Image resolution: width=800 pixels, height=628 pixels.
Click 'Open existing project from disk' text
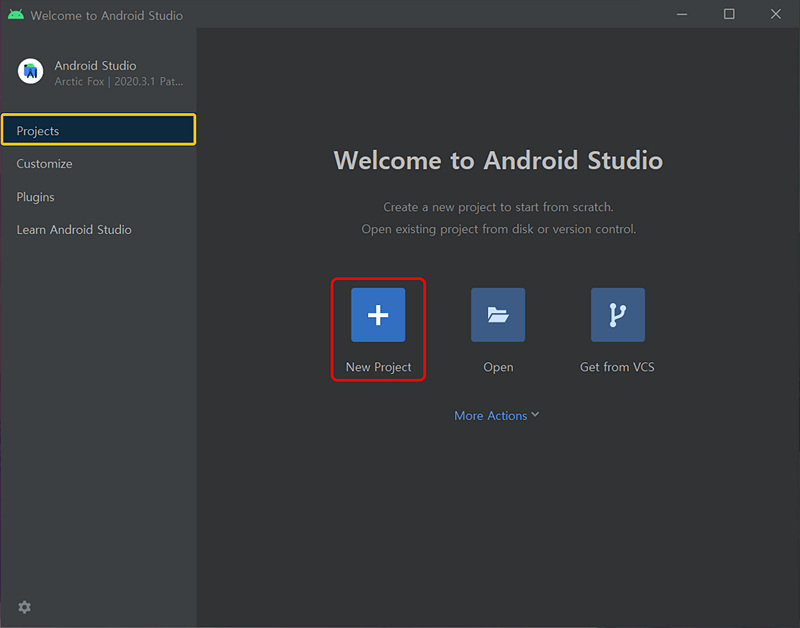coord(498,229)
